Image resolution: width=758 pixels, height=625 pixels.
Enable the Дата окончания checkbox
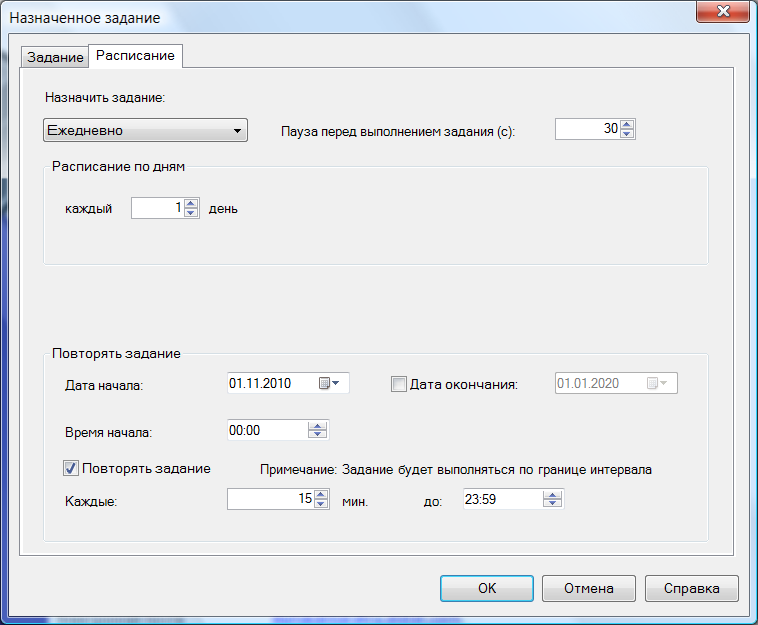[399, 384]
